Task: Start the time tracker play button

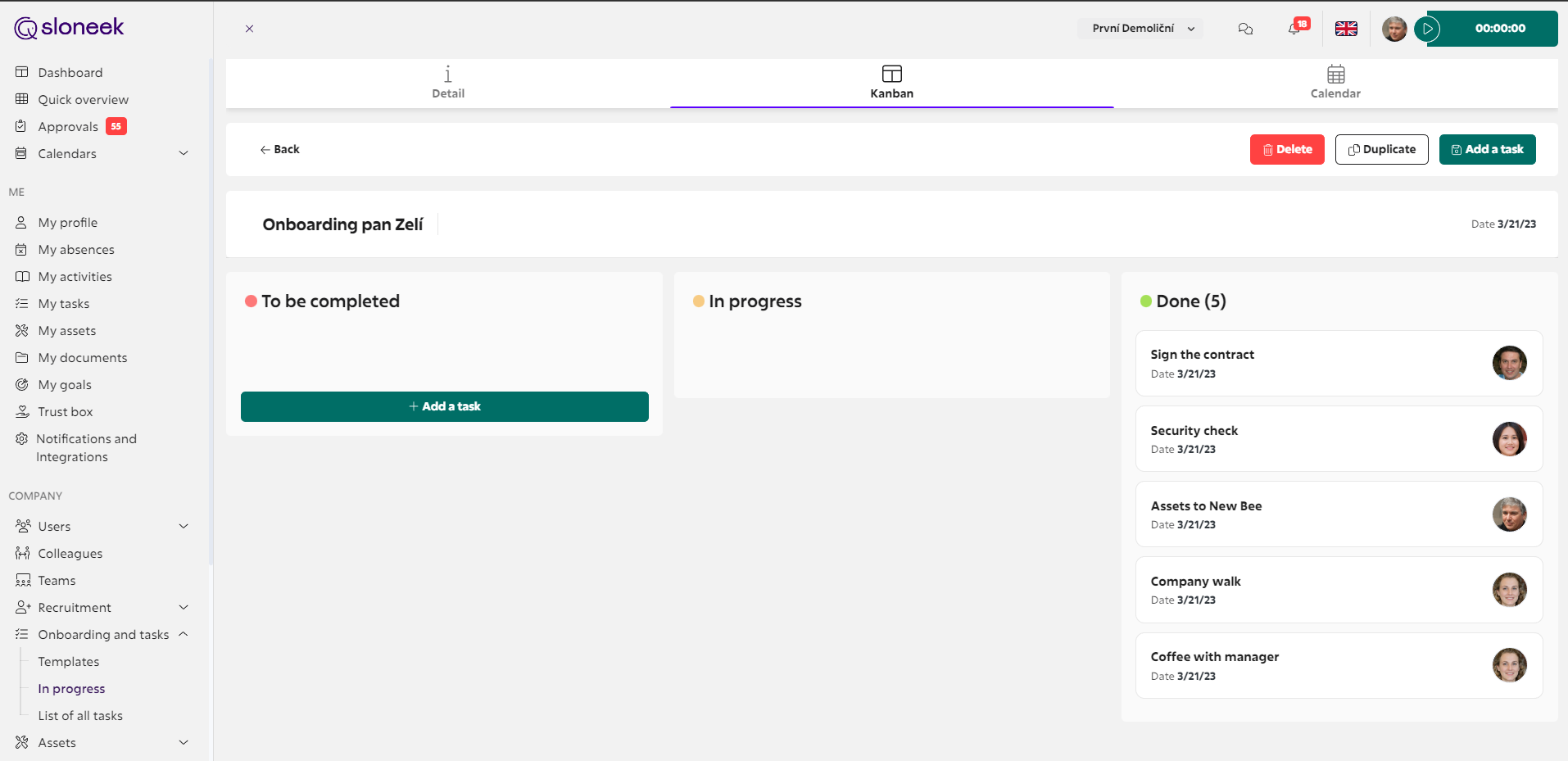Action: [1427, 29]
